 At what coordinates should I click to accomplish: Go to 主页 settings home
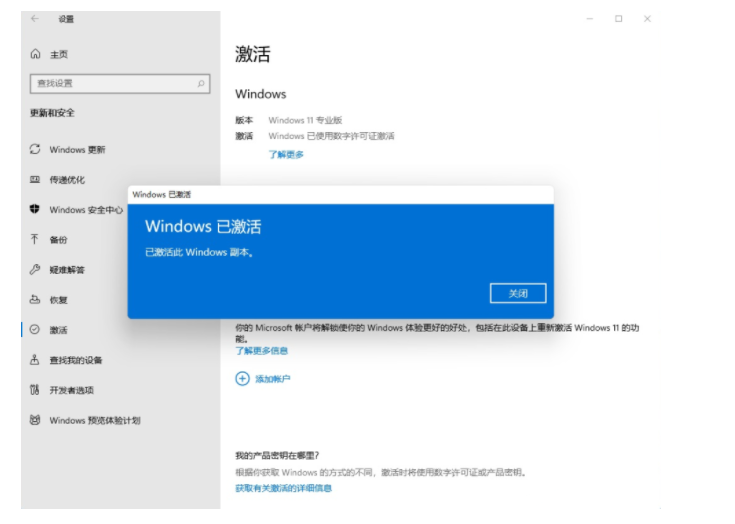tap(59, 54)
